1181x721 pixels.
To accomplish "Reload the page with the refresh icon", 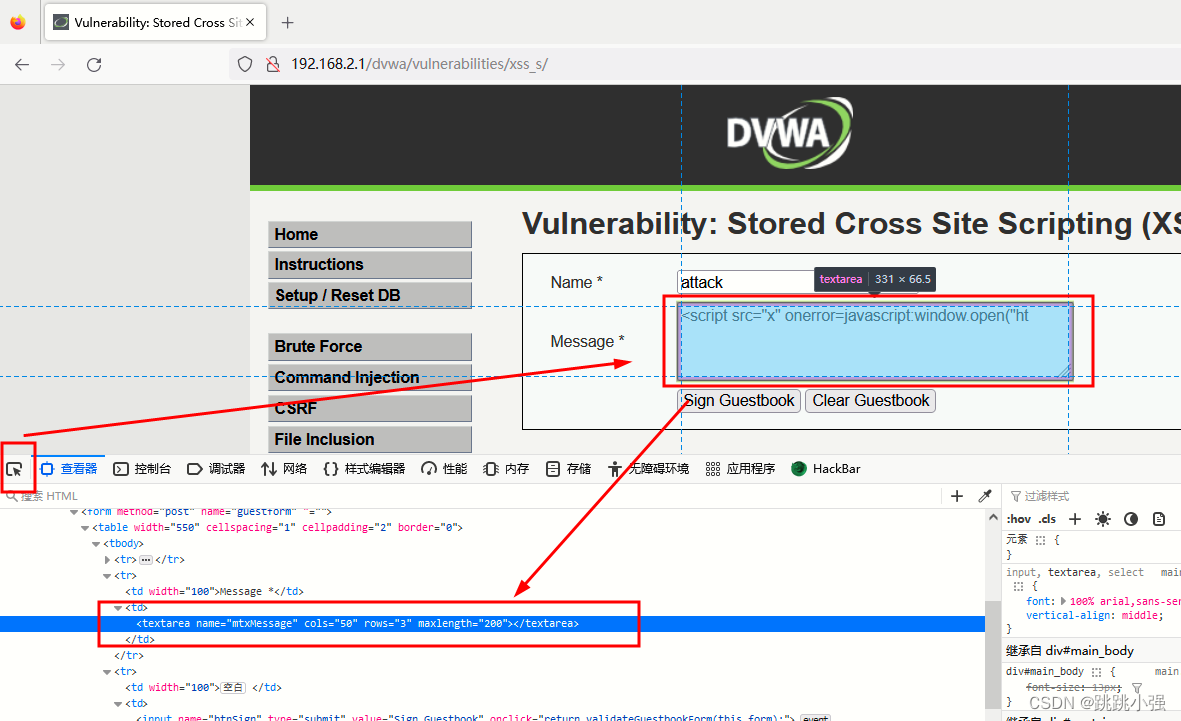I will click(x=94, y=65).
